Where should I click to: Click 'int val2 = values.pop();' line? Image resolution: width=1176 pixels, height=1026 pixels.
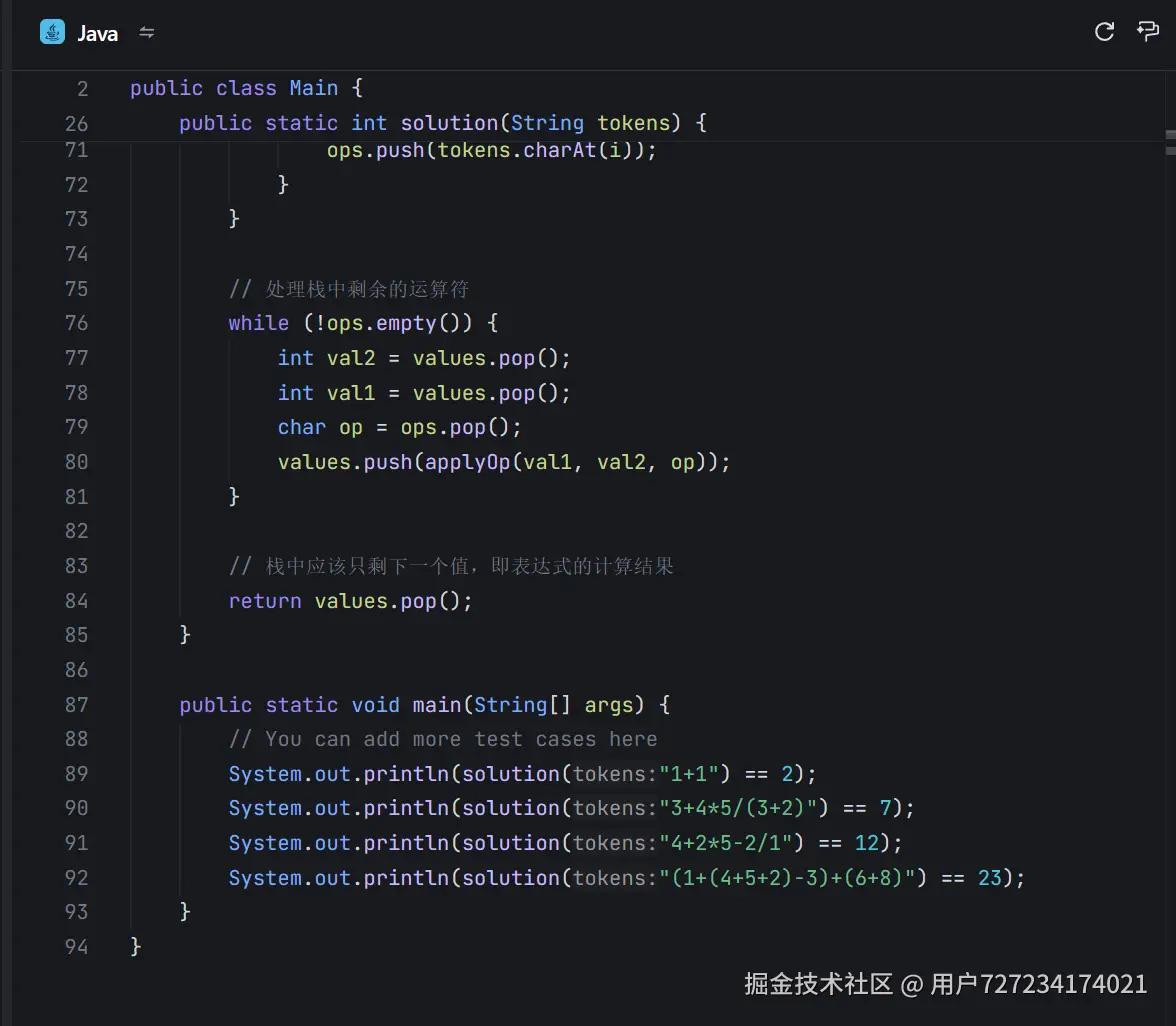click(424, 358)
